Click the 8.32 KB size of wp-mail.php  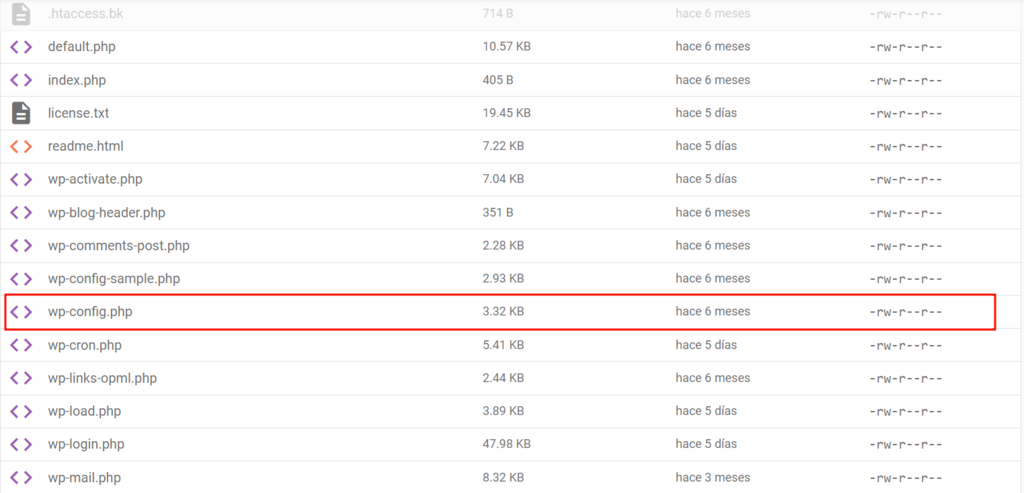(x=503, y=477)
